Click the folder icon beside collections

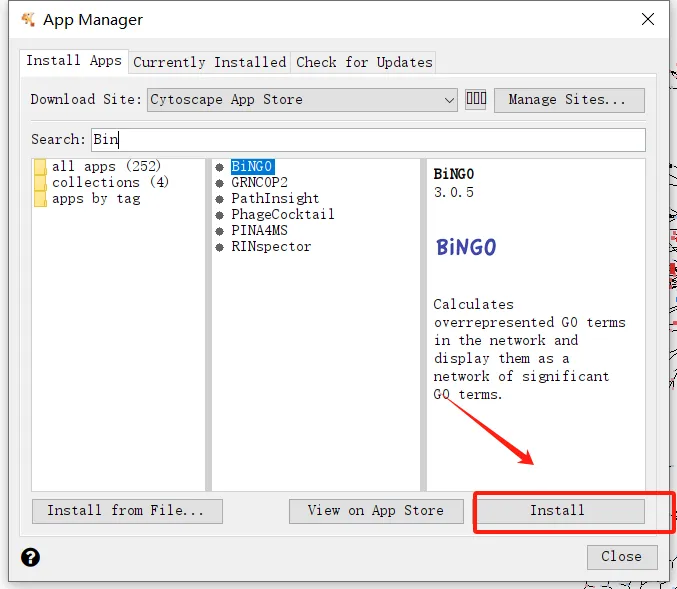click(x=40, y=183)
